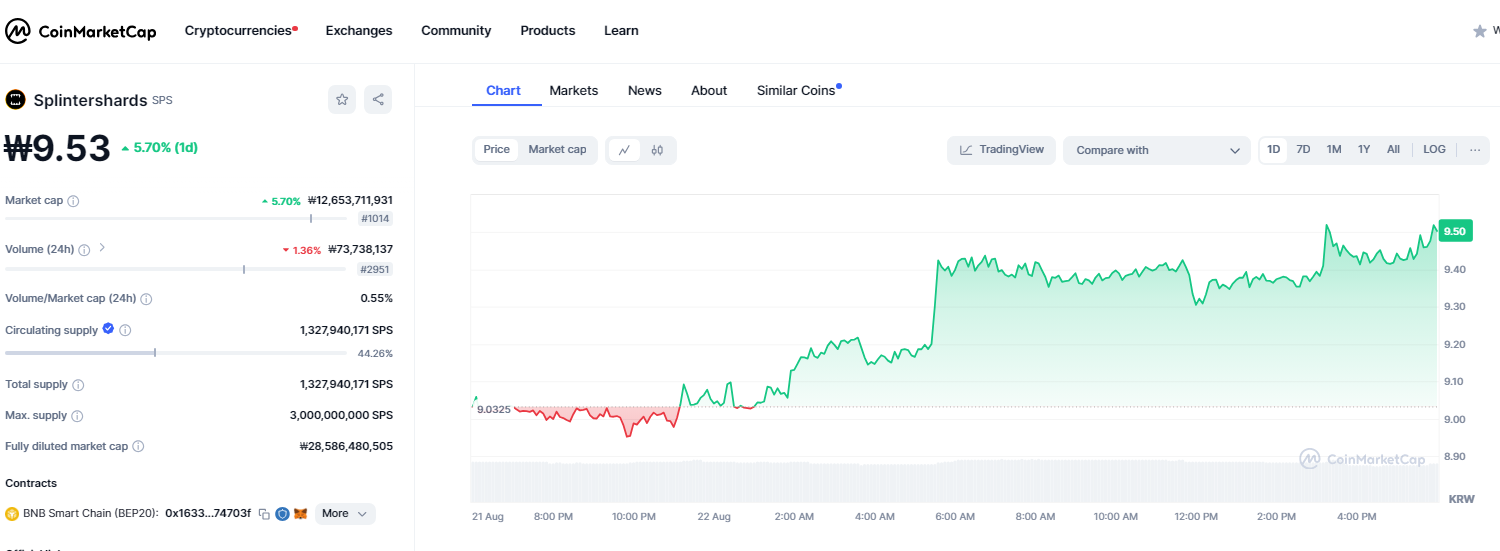Select the market cap rank slider bar
Image resolution: width=1500 pixels, height=551 pixels.
pyautogui.click(x=176, y=218)
